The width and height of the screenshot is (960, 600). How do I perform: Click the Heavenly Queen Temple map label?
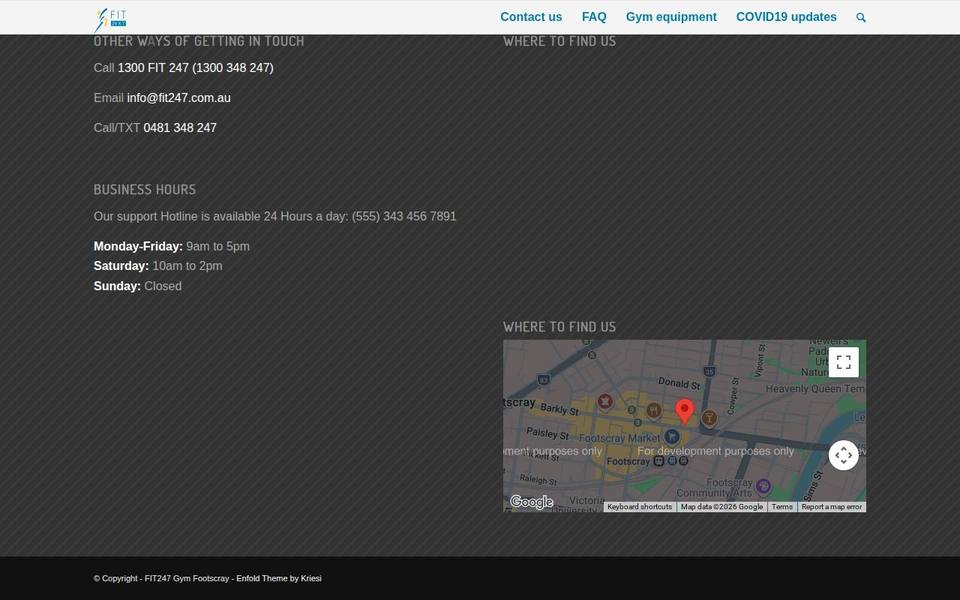point(816,389)
